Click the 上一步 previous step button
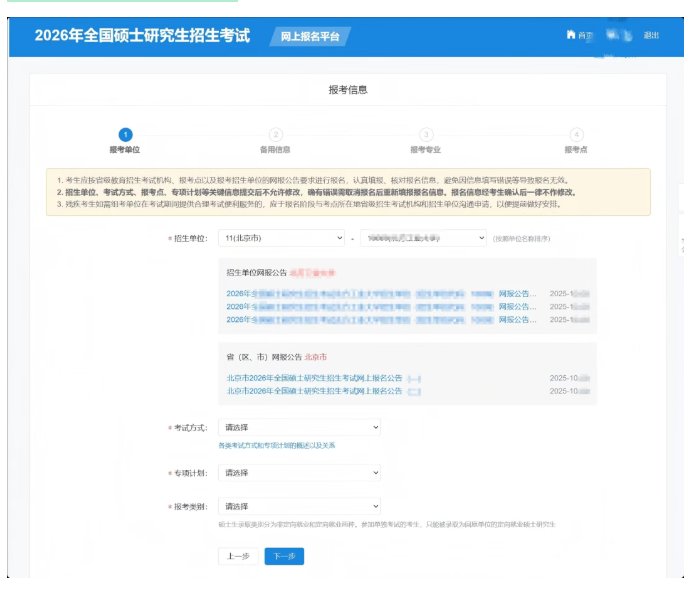This screenshot has height=596, width=685. tap(238, 556)
